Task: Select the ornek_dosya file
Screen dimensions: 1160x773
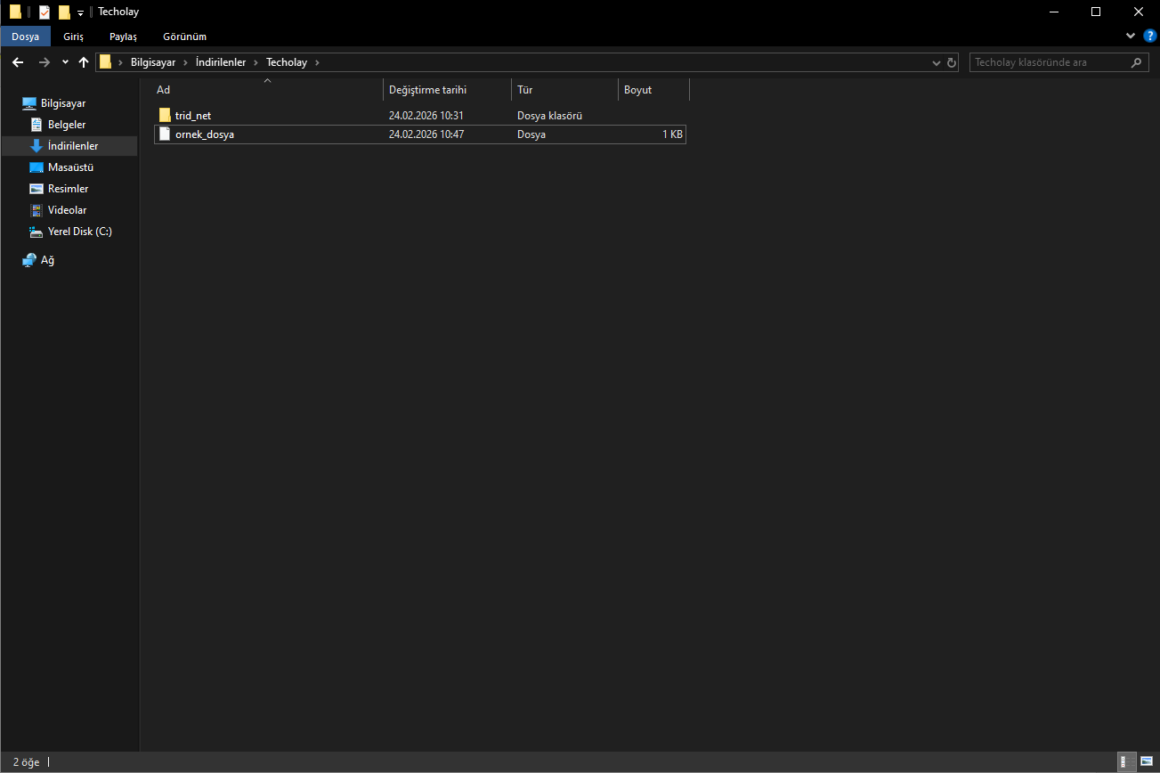Action: coord(204,134)
